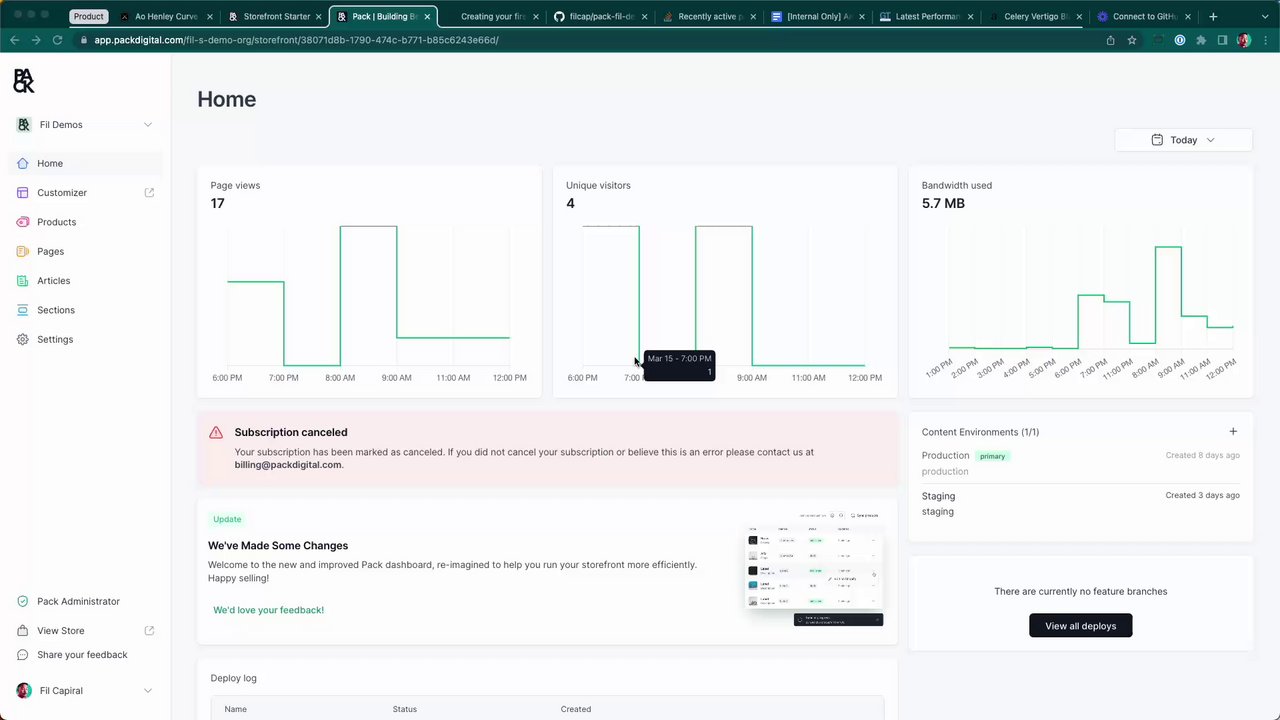The width and height of the screenshot is (1280, 720).
Task: Click View all deploys button
Action: pyautogui.click(x=1080, y=626)
